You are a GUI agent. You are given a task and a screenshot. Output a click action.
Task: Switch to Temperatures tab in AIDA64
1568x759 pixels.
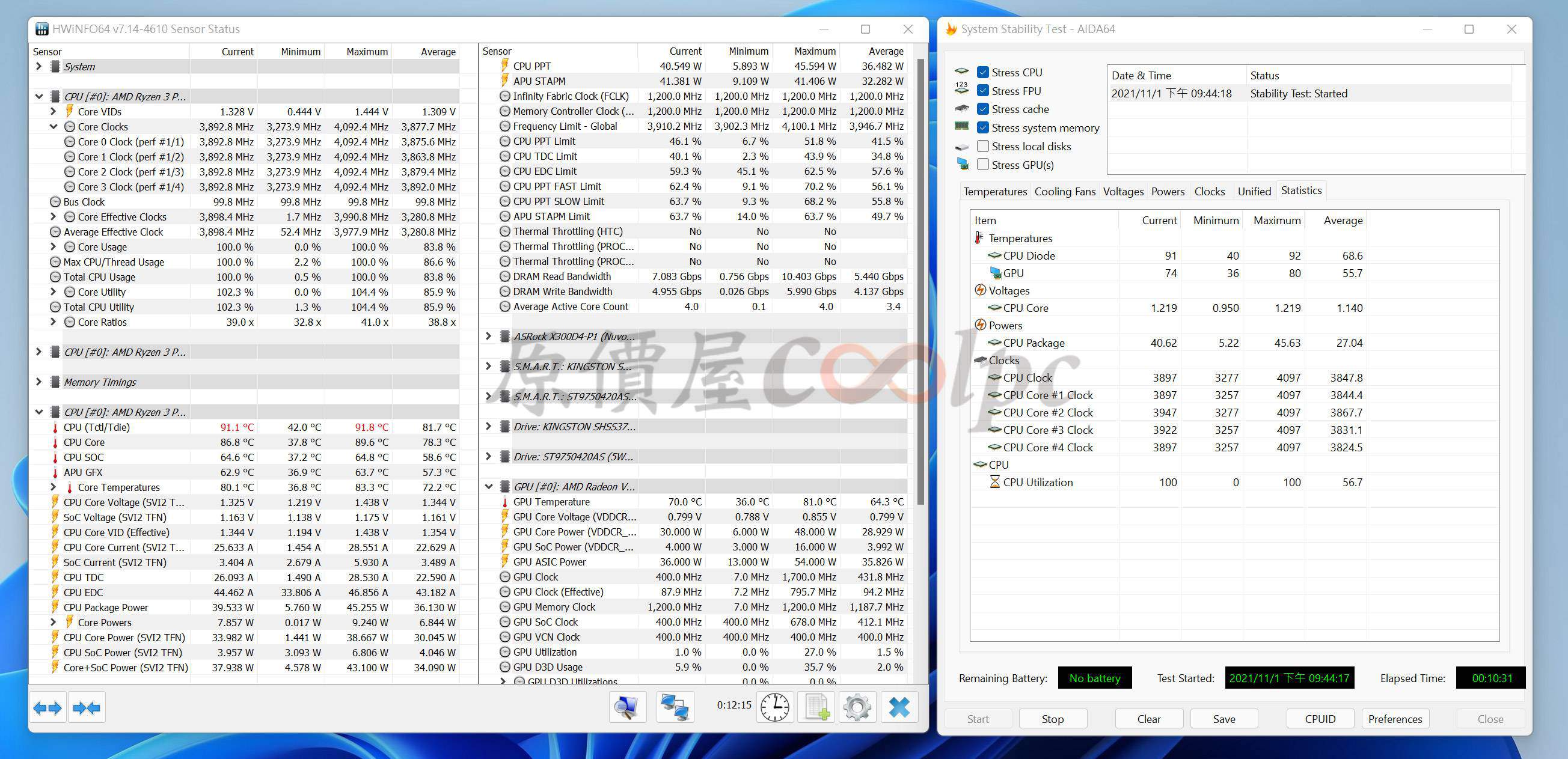point(994,191)
